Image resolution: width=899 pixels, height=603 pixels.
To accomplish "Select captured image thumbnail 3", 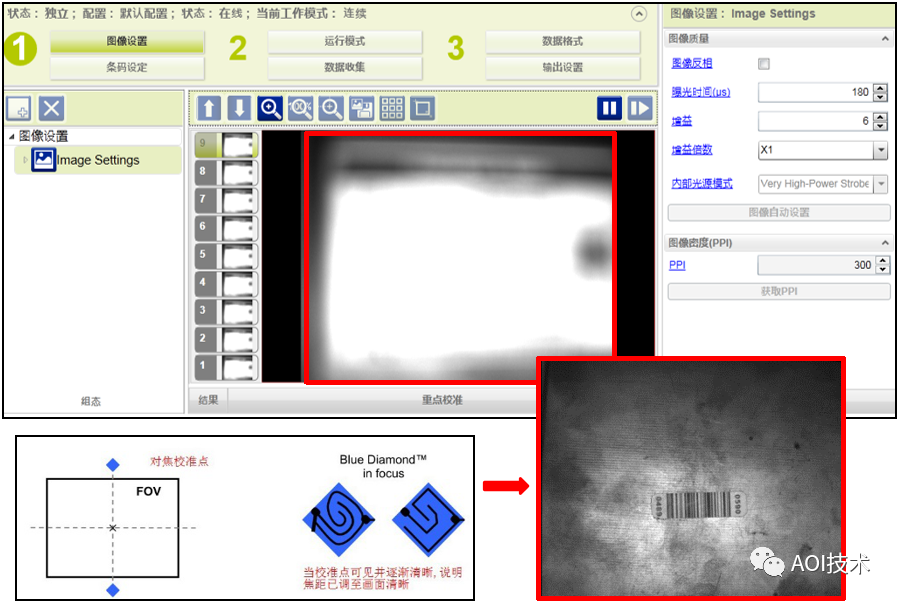I will point(226,312).
